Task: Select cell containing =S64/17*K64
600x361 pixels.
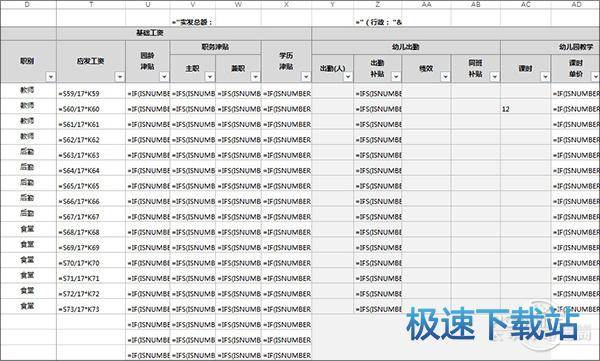Action: [x=91, y=168]
